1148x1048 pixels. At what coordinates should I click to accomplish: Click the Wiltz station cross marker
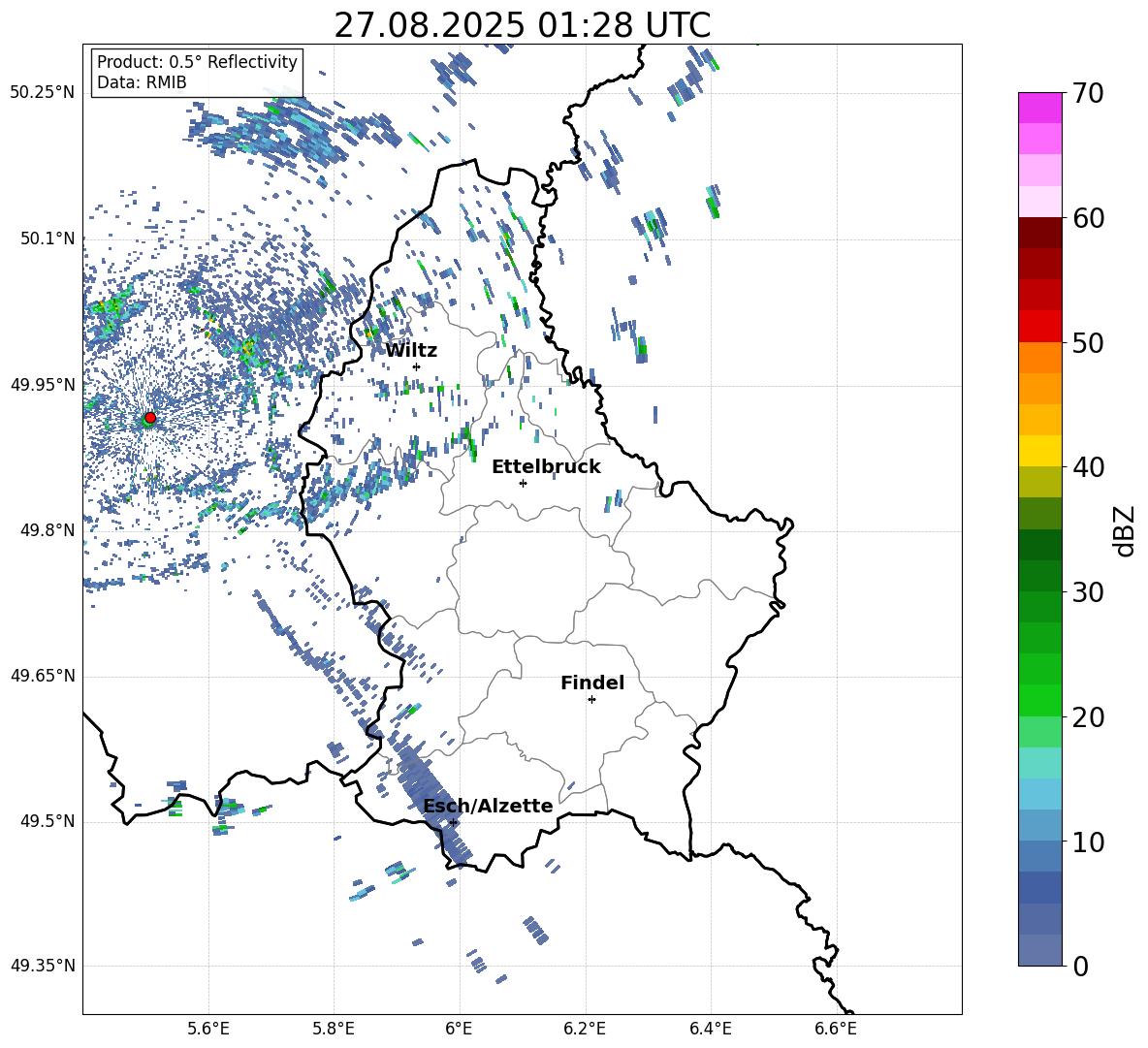click(417, 366)
